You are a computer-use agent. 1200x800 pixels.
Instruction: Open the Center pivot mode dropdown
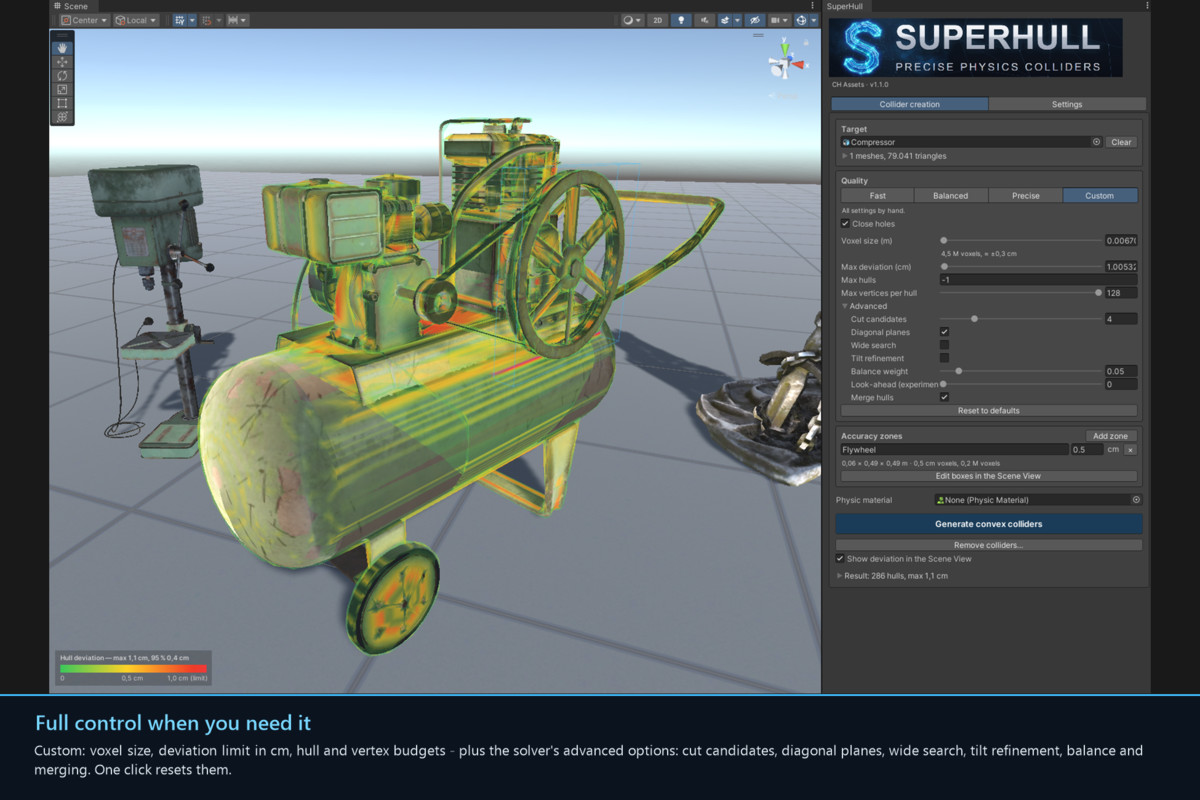tap(84, 20)
